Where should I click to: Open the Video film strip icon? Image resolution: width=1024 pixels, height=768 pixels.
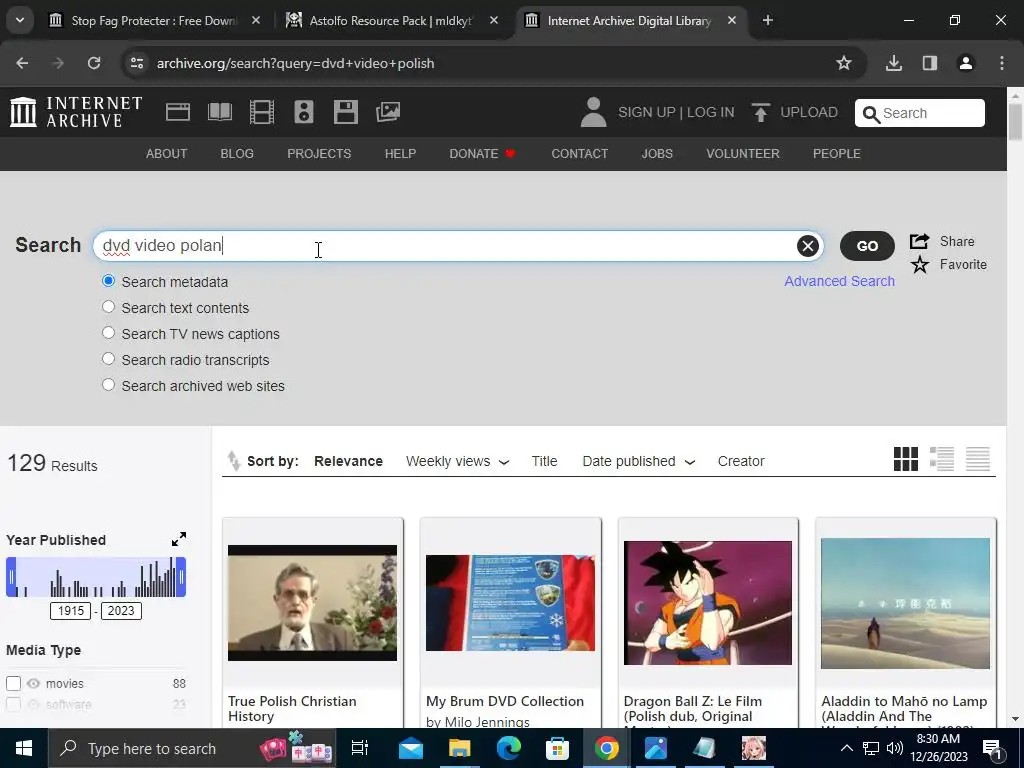(x=262, y=112)
